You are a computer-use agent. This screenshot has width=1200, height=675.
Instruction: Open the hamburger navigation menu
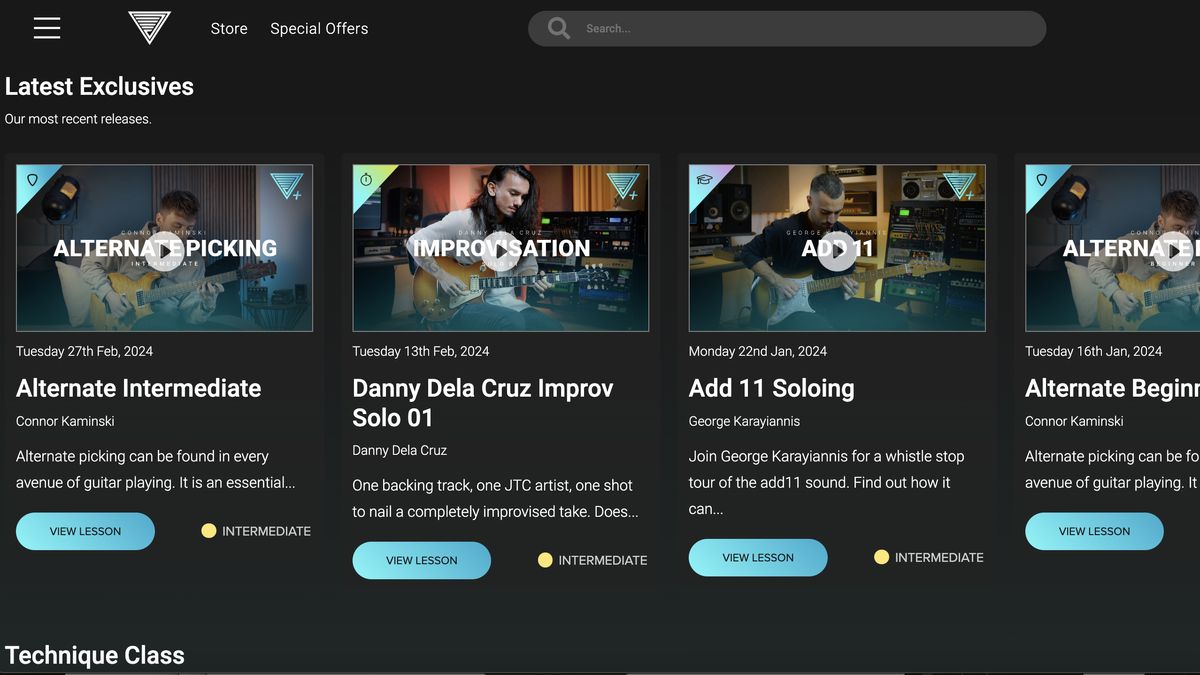pos(47,28)
